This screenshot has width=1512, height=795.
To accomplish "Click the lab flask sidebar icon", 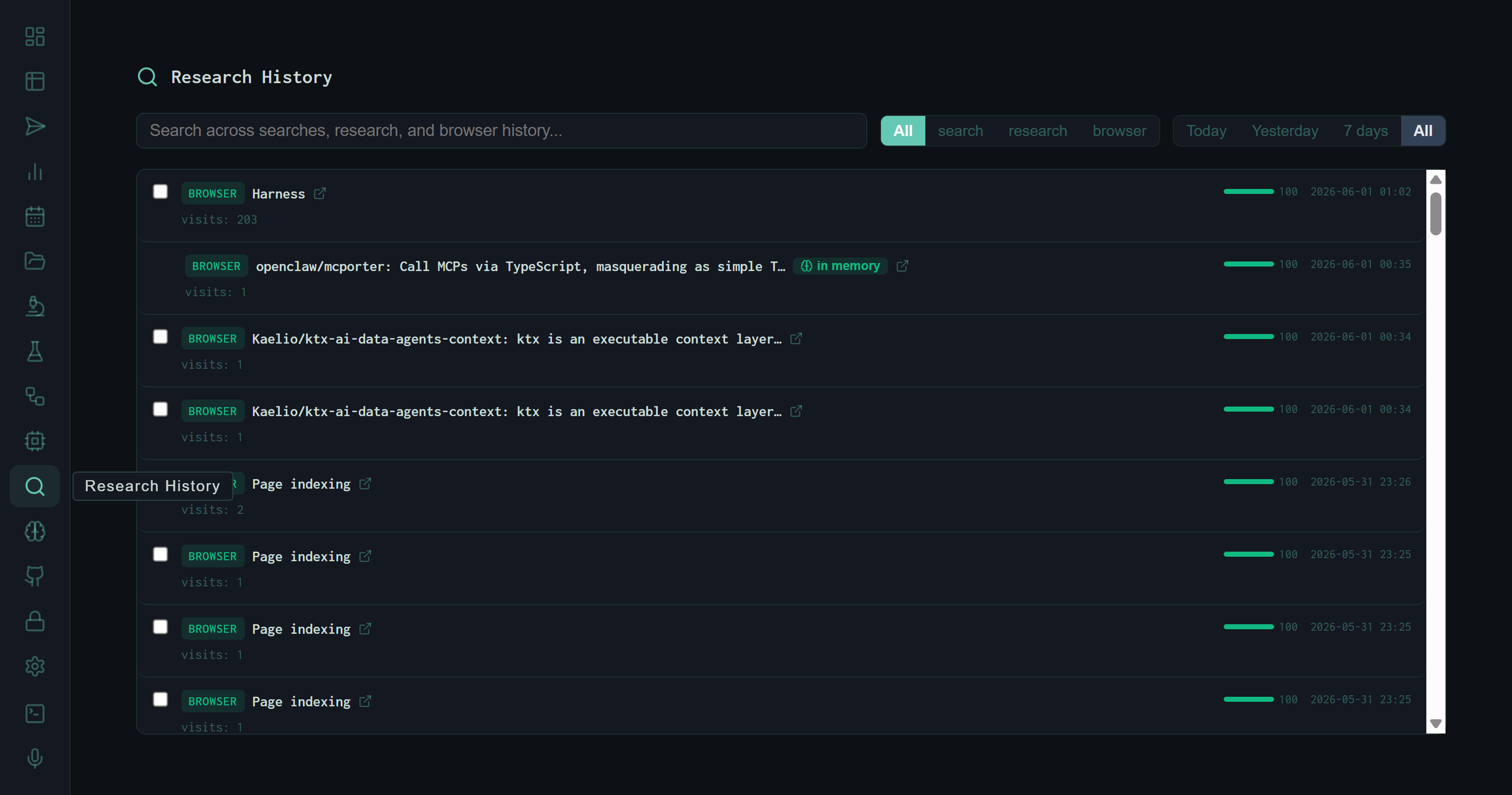I will click(x=35, y=352).
